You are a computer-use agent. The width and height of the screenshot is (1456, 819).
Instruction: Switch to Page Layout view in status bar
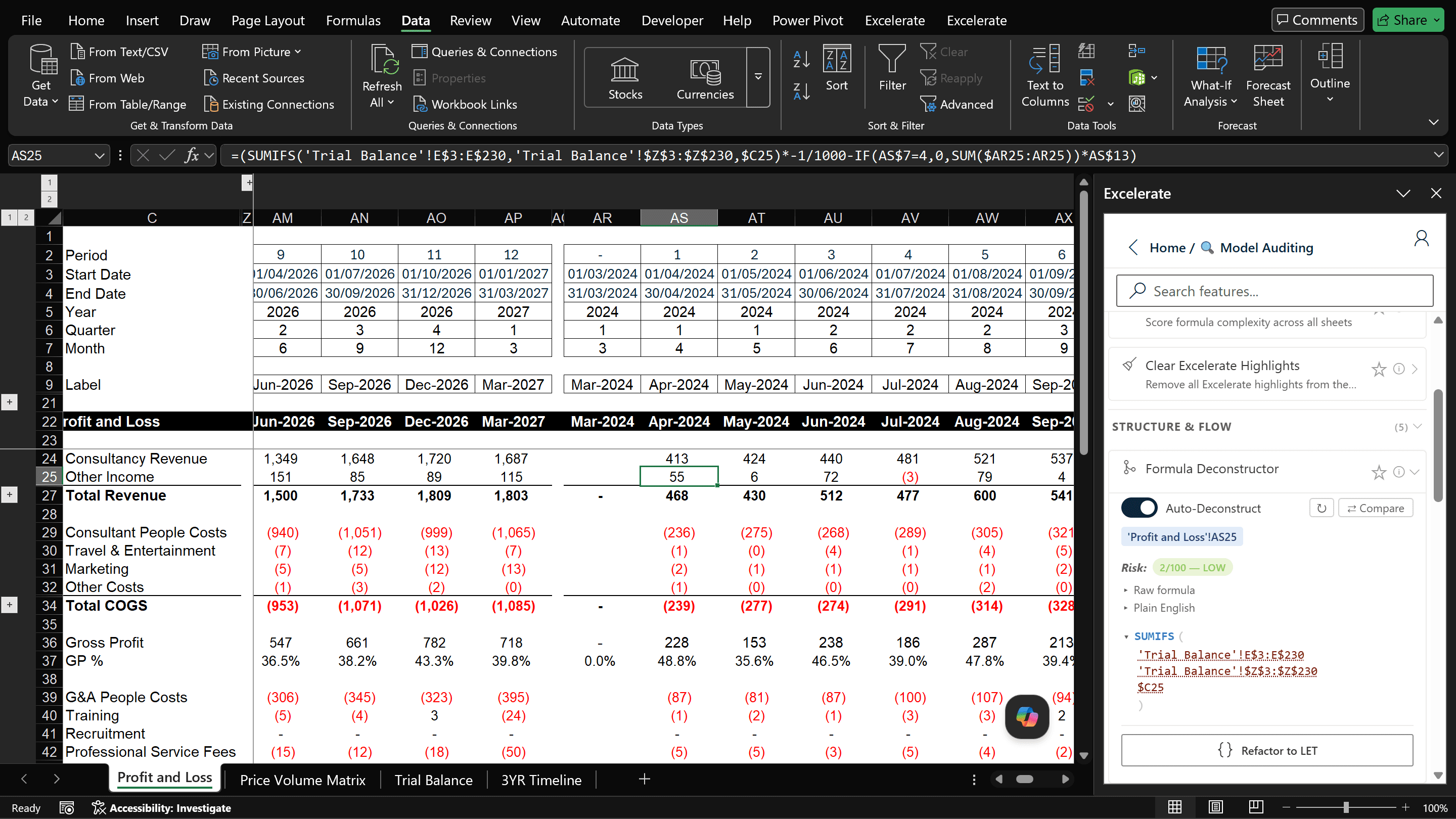click(1216, 807)
